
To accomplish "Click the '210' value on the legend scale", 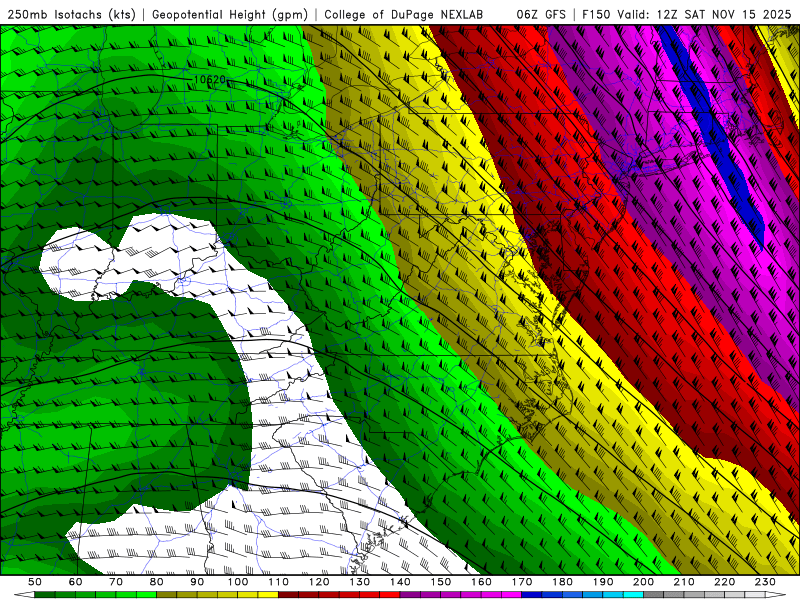I will (x=684, y=582).
